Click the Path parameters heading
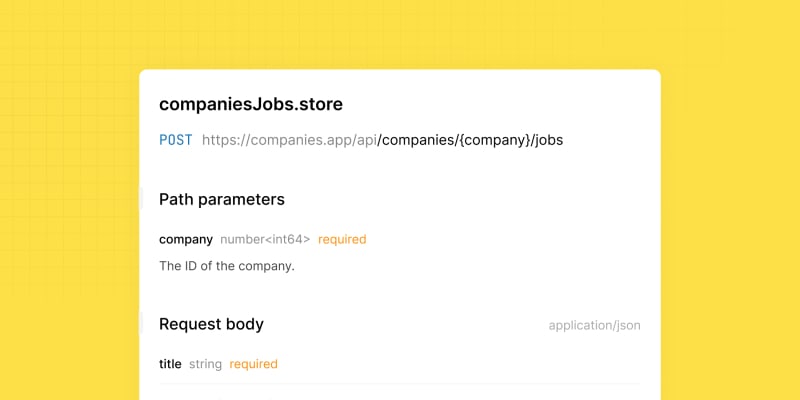800x400 pixels. pos(222,199)
